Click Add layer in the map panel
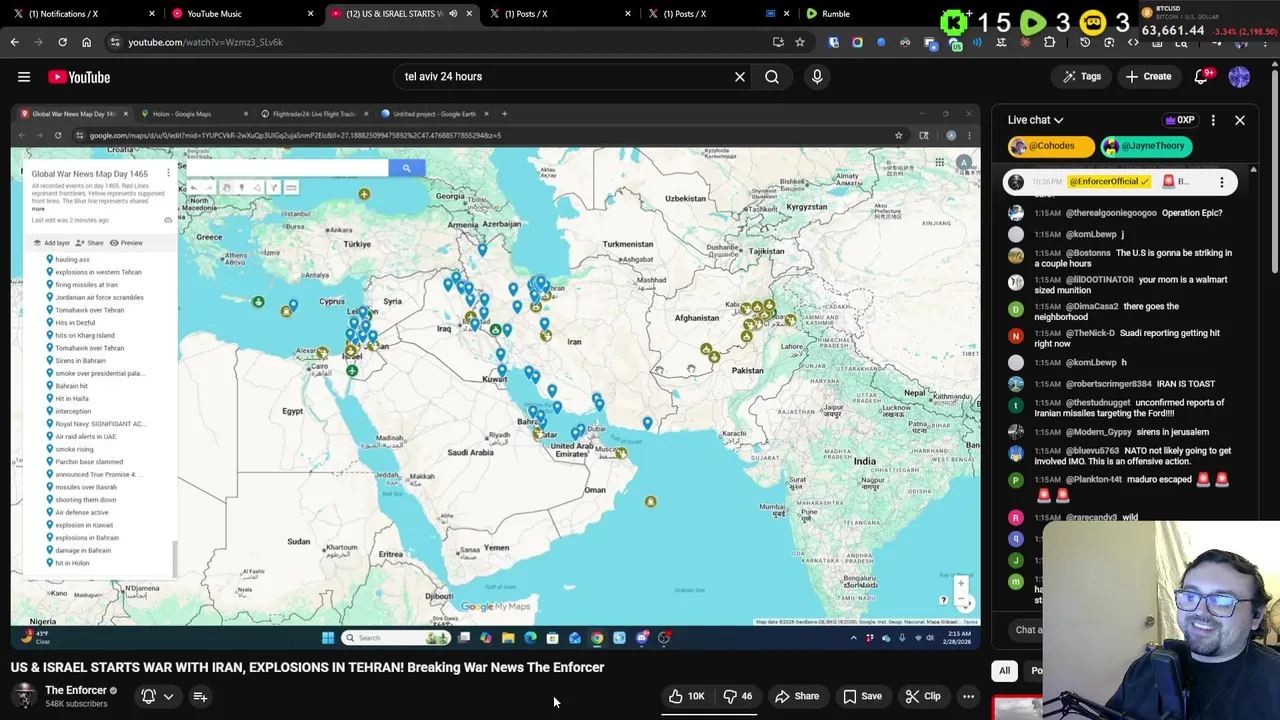Viewport: 1280px width, 720px height. click(x=52, y=243)
